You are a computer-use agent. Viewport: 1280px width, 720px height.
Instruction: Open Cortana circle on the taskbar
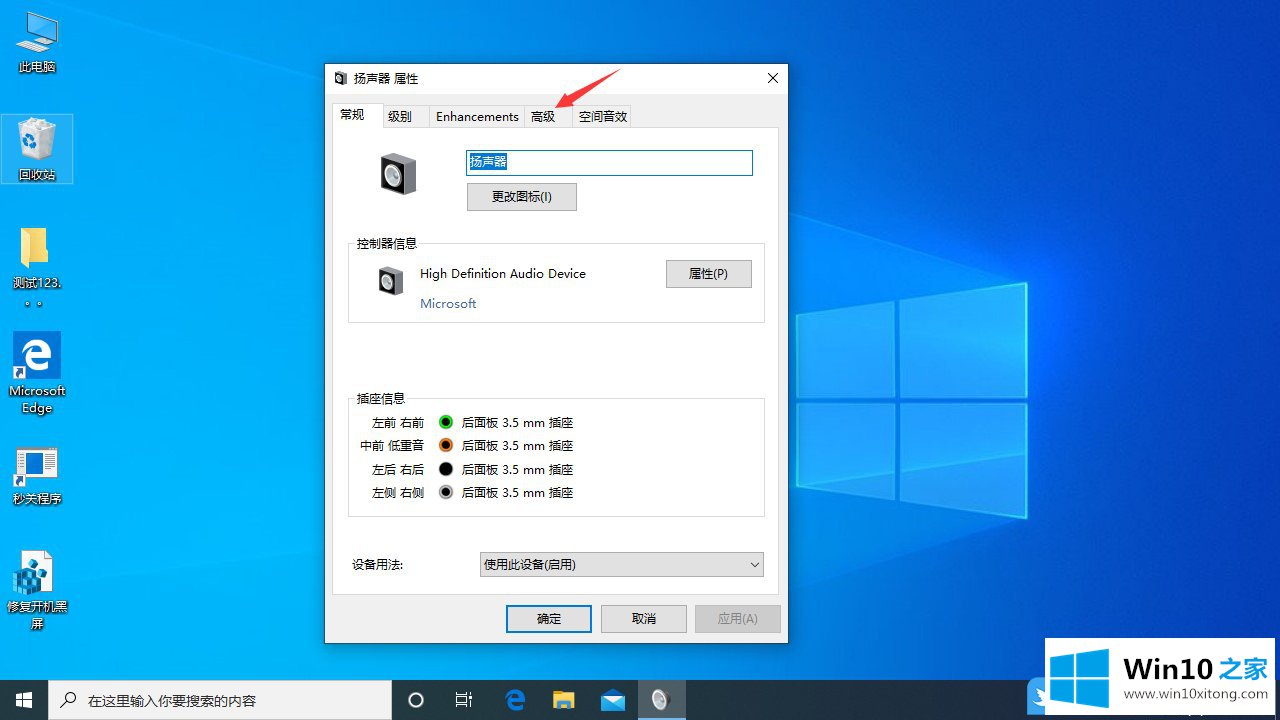click(416, 700)
